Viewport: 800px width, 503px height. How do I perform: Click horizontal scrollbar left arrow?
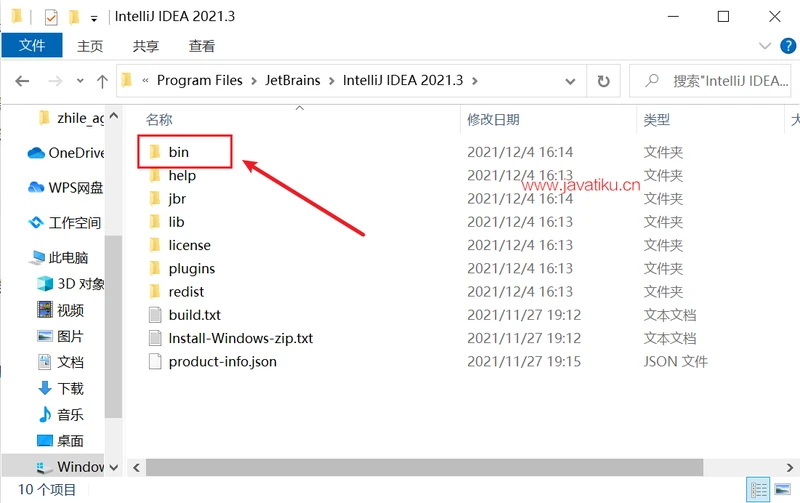click(136, 467)
